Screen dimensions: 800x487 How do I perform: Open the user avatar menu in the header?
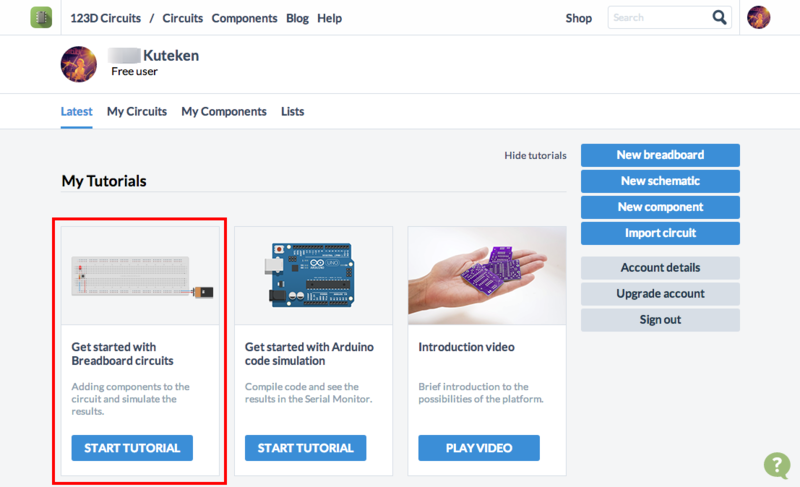759,18
